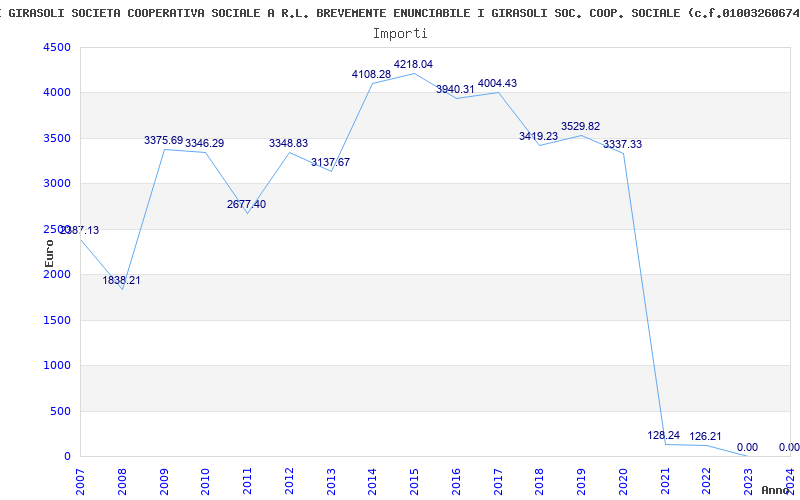Select the 128.24 value label
800x500 pixels.
(x=664, y=435)
